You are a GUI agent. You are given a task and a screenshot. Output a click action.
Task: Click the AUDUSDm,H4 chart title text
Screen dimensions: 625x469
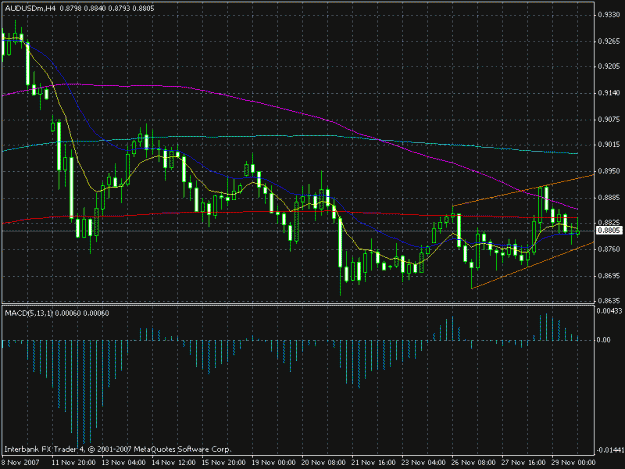click(x=30, y=8)
